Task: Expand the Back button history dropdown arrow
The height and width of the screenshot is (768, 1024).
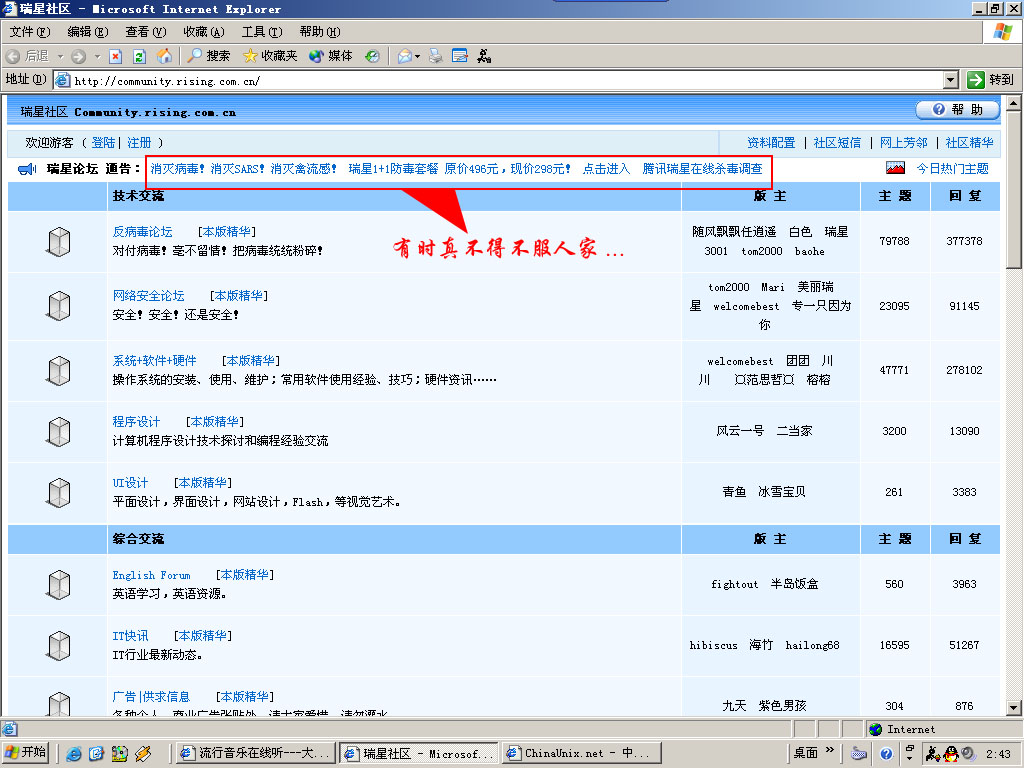Action: [x=61, y=57]
